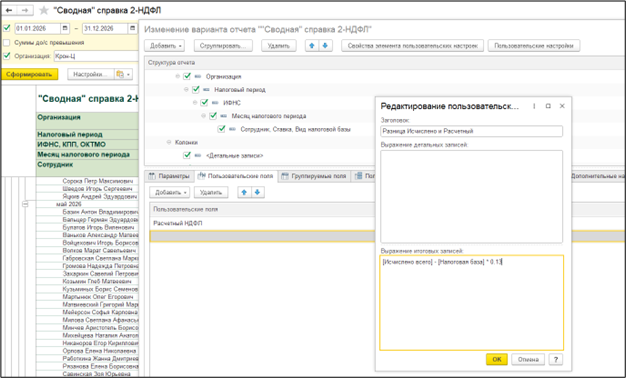Open calendar for end date 31.12.2026

pyautogui.click(x=133, y=28)
